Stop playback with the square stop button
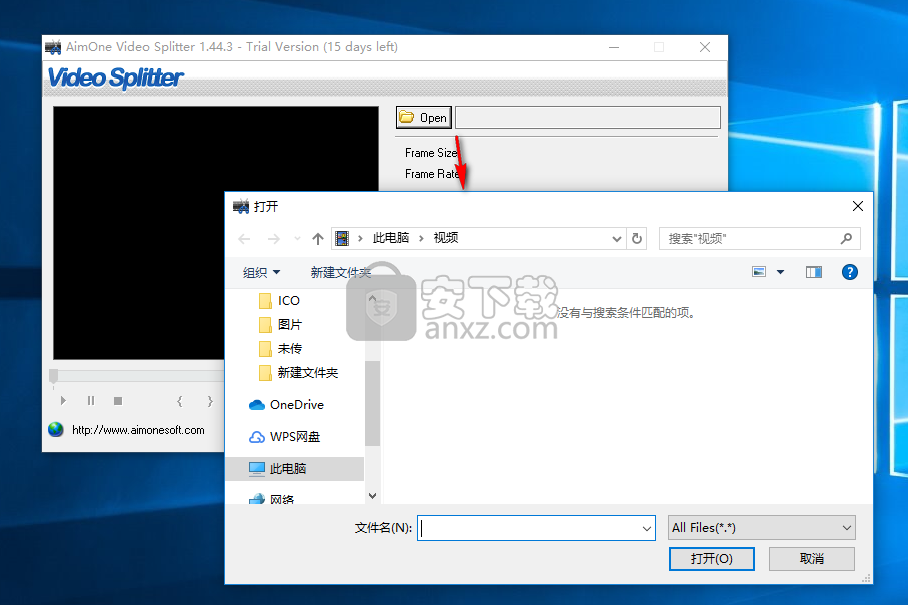The height and width of the screenshot is (605, 908). coord(118,401)
